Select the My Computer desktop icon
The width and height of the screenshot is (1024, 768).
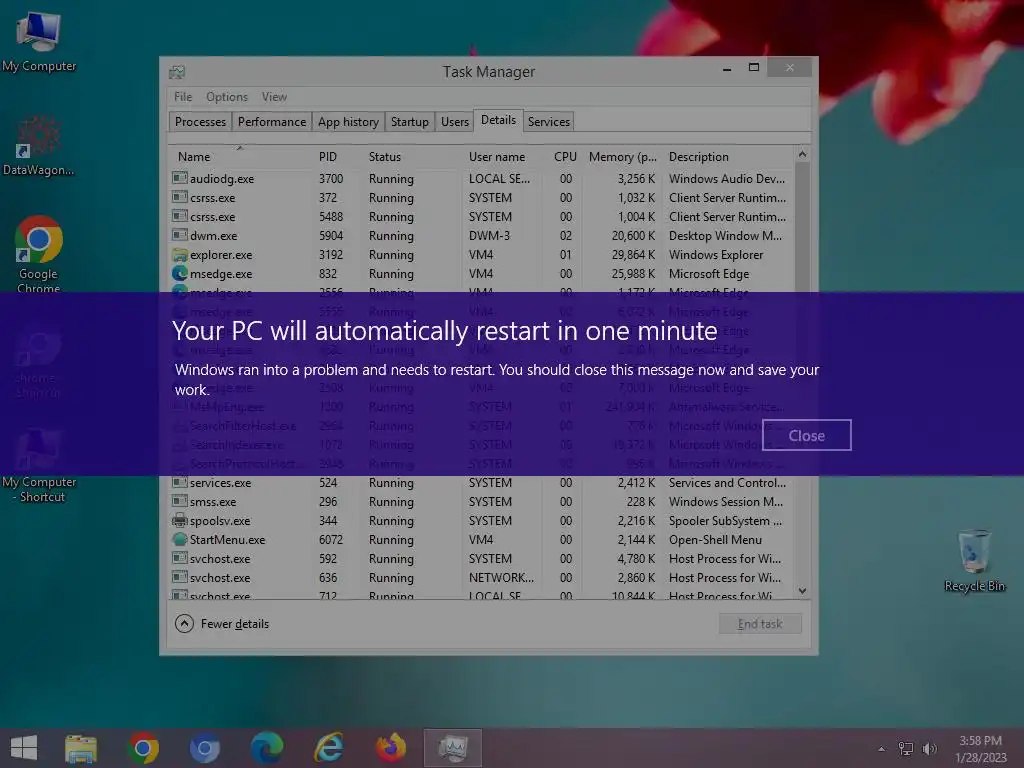pyautogui.click(x=39, y=42)
